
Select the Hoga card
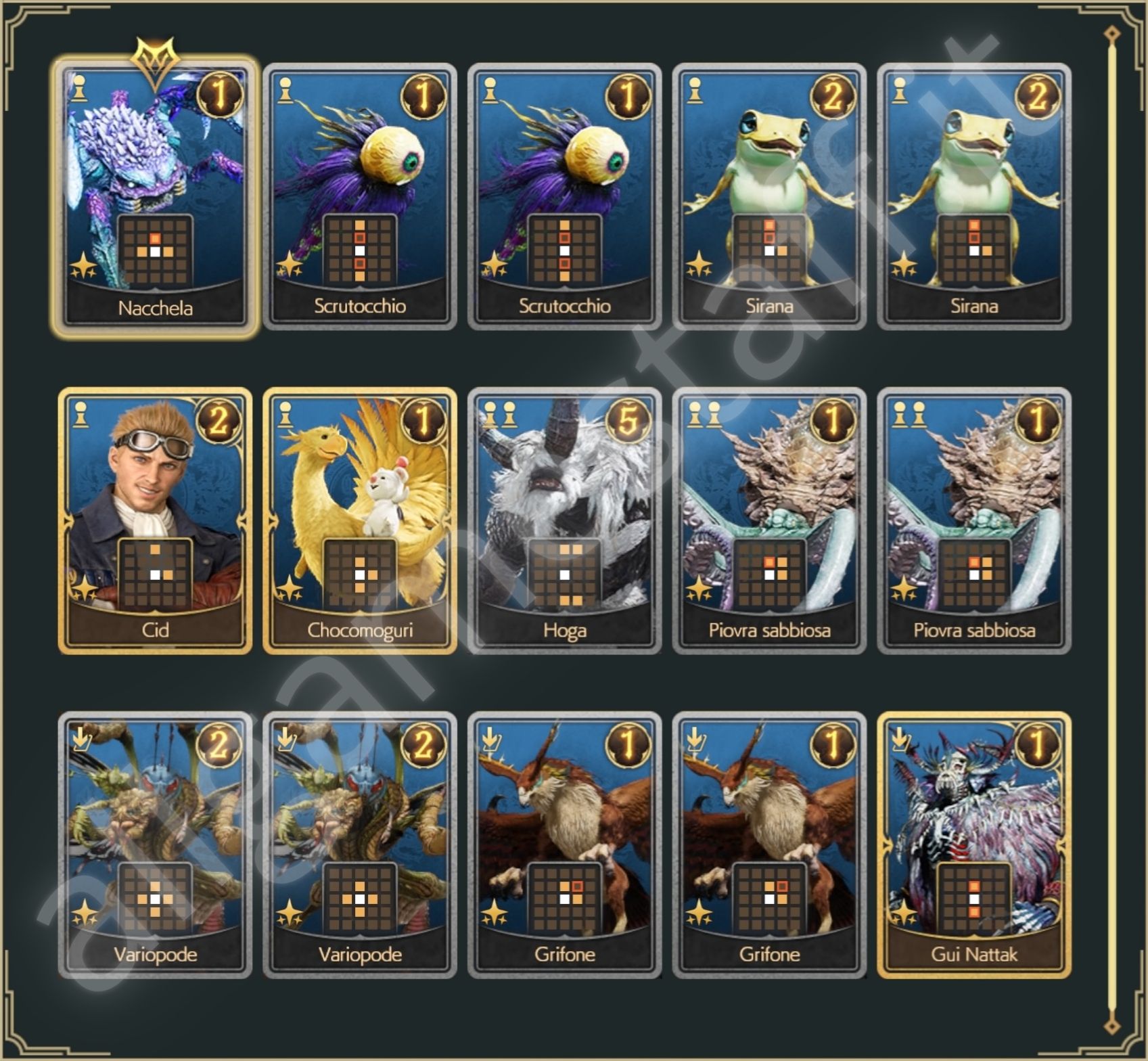click(x=565, y=521)
